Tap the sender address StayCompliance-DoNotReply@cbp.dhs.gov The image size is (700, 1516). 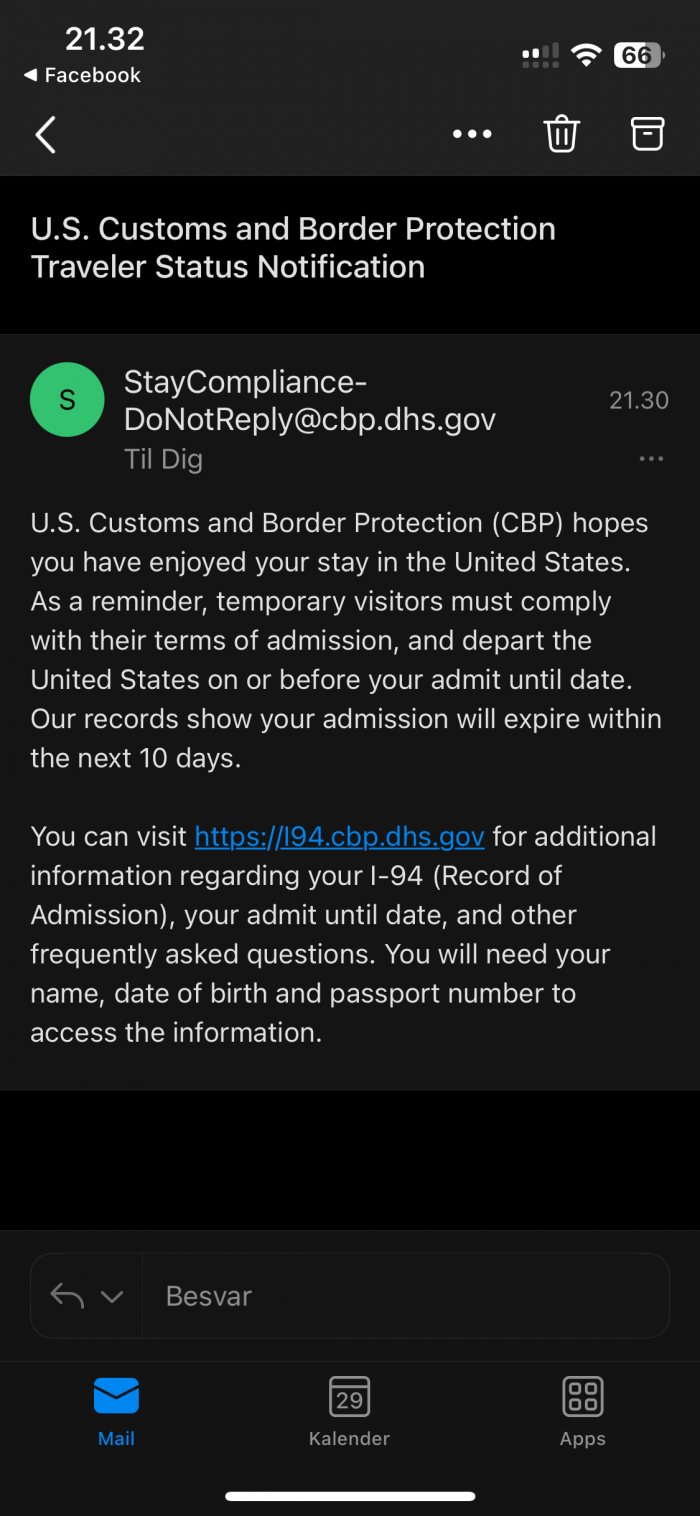click(x=310, y=400)
